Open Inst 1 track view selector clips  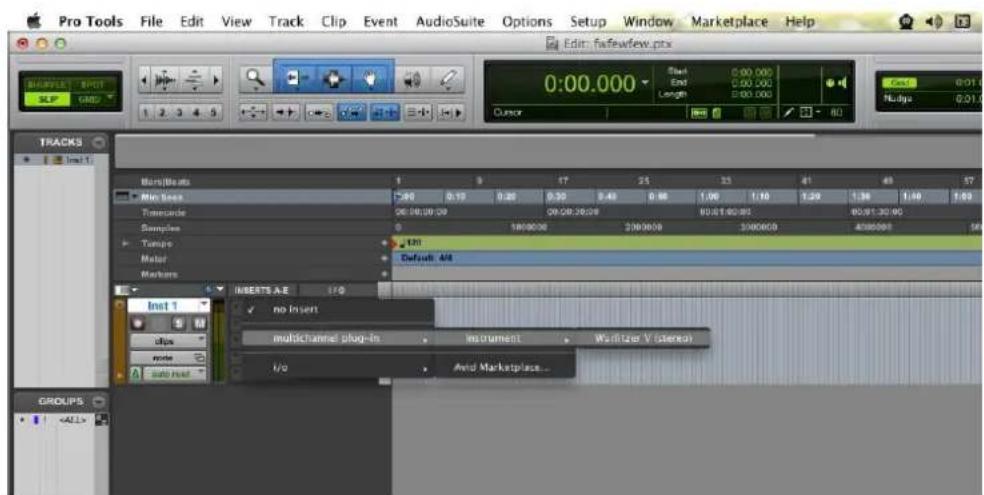(168, 341)
